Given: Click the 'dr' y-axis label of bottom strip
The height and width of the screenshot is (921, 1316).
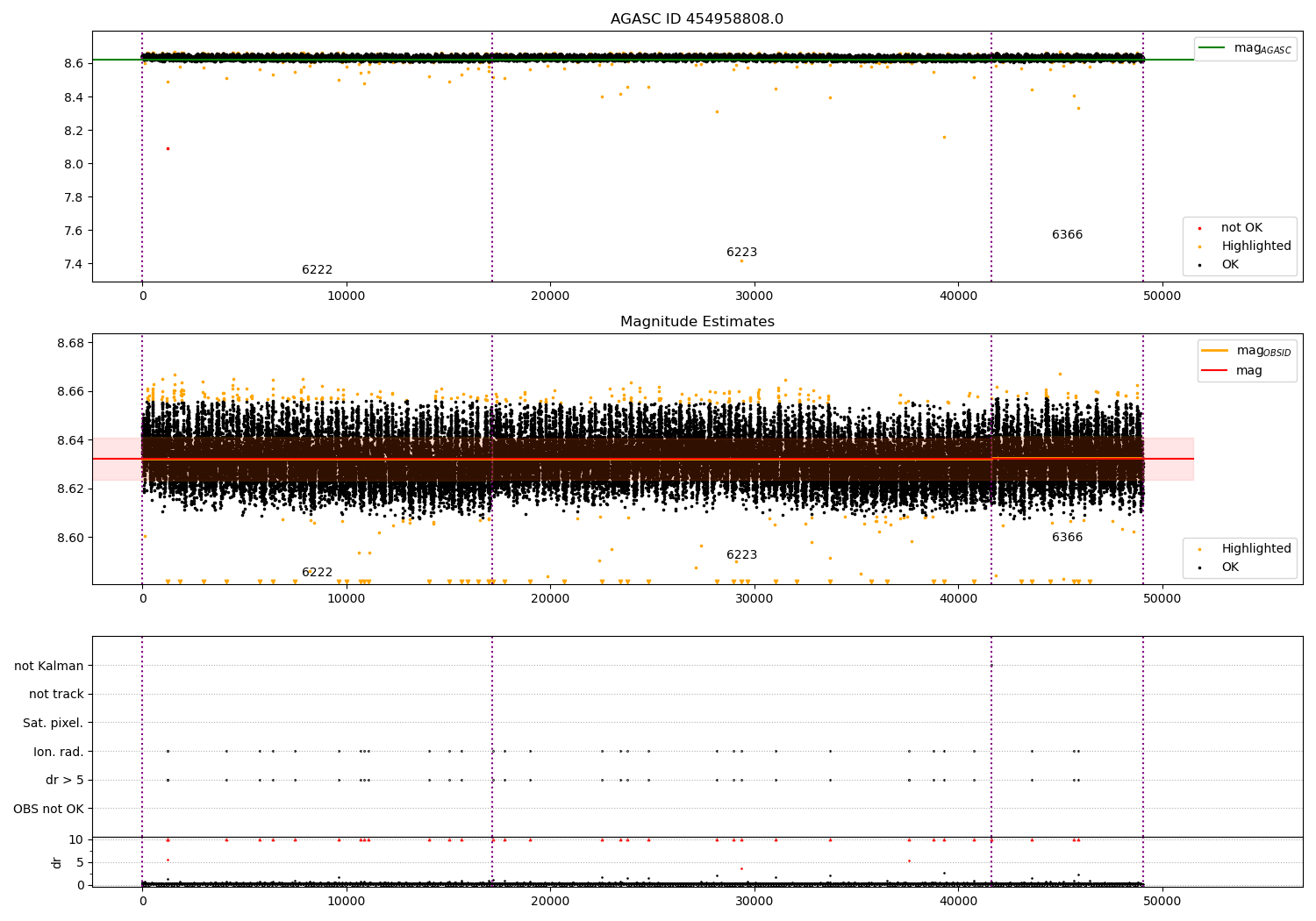Looking at the screenshot, I should [x=57, y=862].
